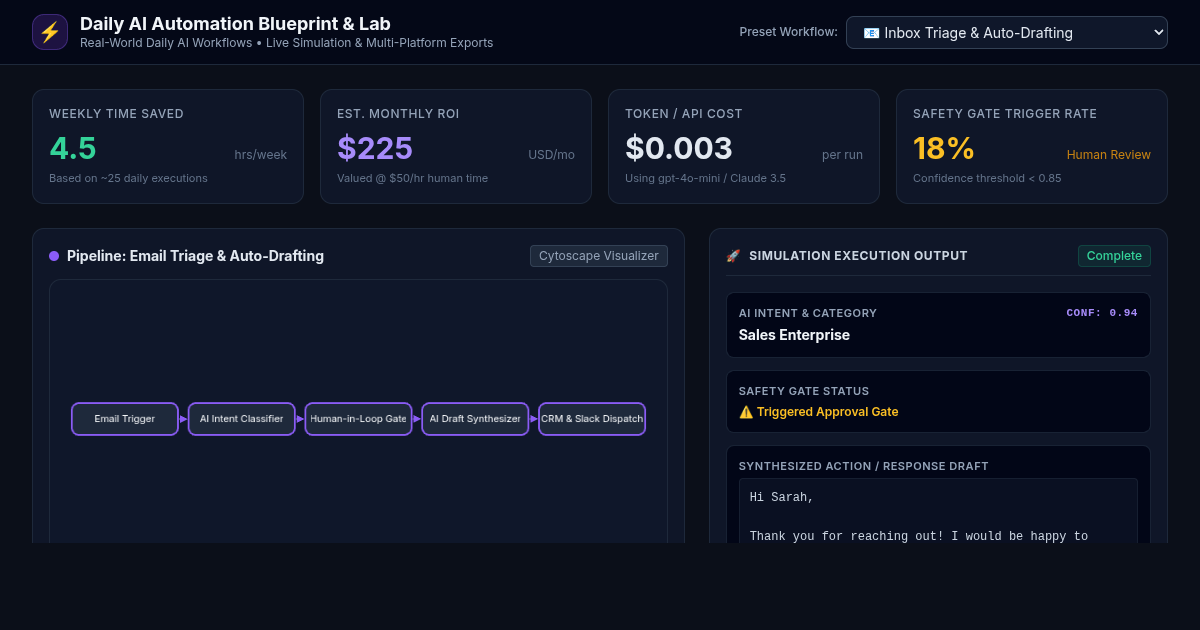This screenshot has height=630, width=1200.
Task: Click the lightning bolt app logo
Action: click(x=50, y=32)
